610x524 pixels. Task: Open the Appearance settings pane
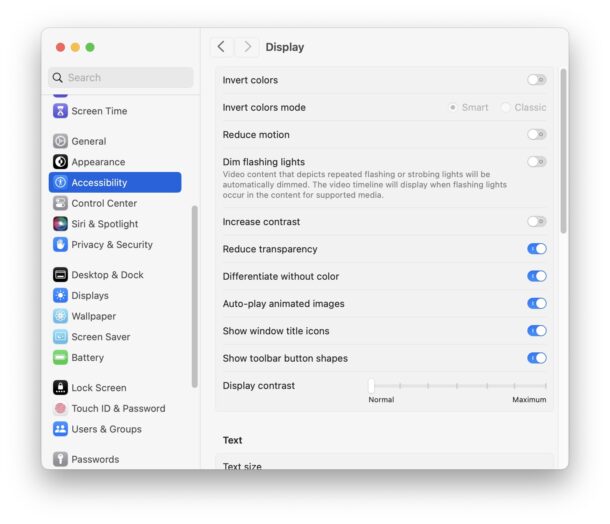tap(98, 162)
